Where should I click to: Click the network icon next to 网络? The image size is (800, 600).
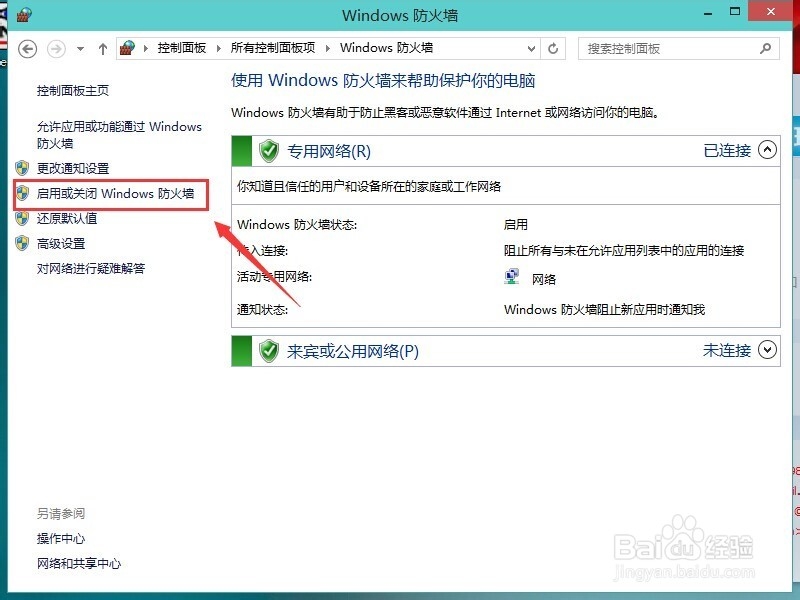pyautogui.click(x=512, y=277)
